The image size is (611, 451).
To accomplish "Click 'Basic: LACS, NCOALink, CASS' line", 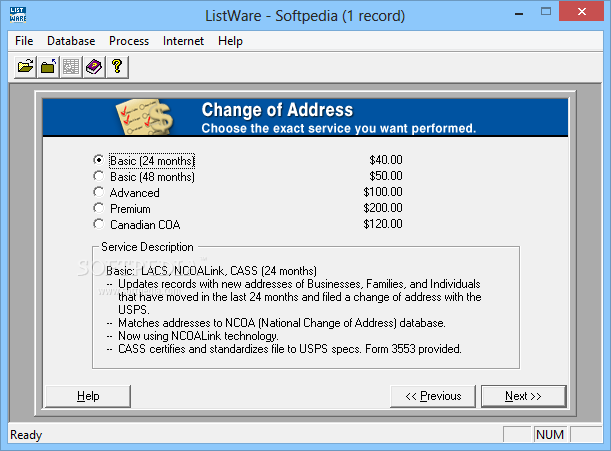I will click(212, 271).
